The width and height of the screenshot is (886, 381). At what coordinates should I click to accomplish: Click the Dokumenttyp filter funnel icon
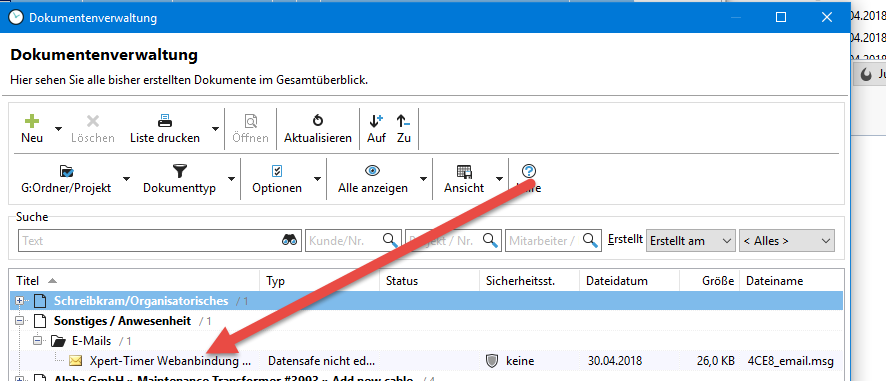179,171
